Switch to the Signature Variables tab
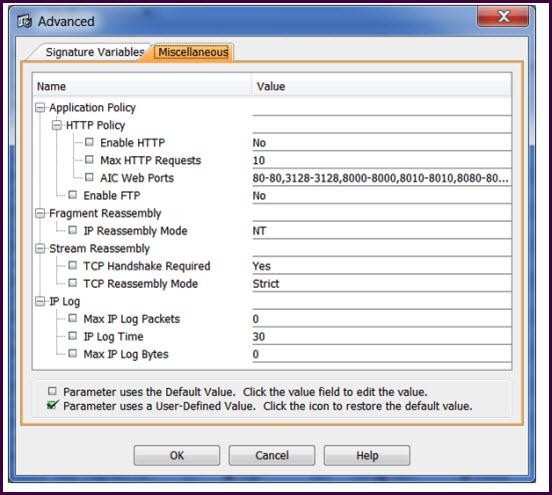This screenshot has height=495, width=552. (x=95, y=52)
